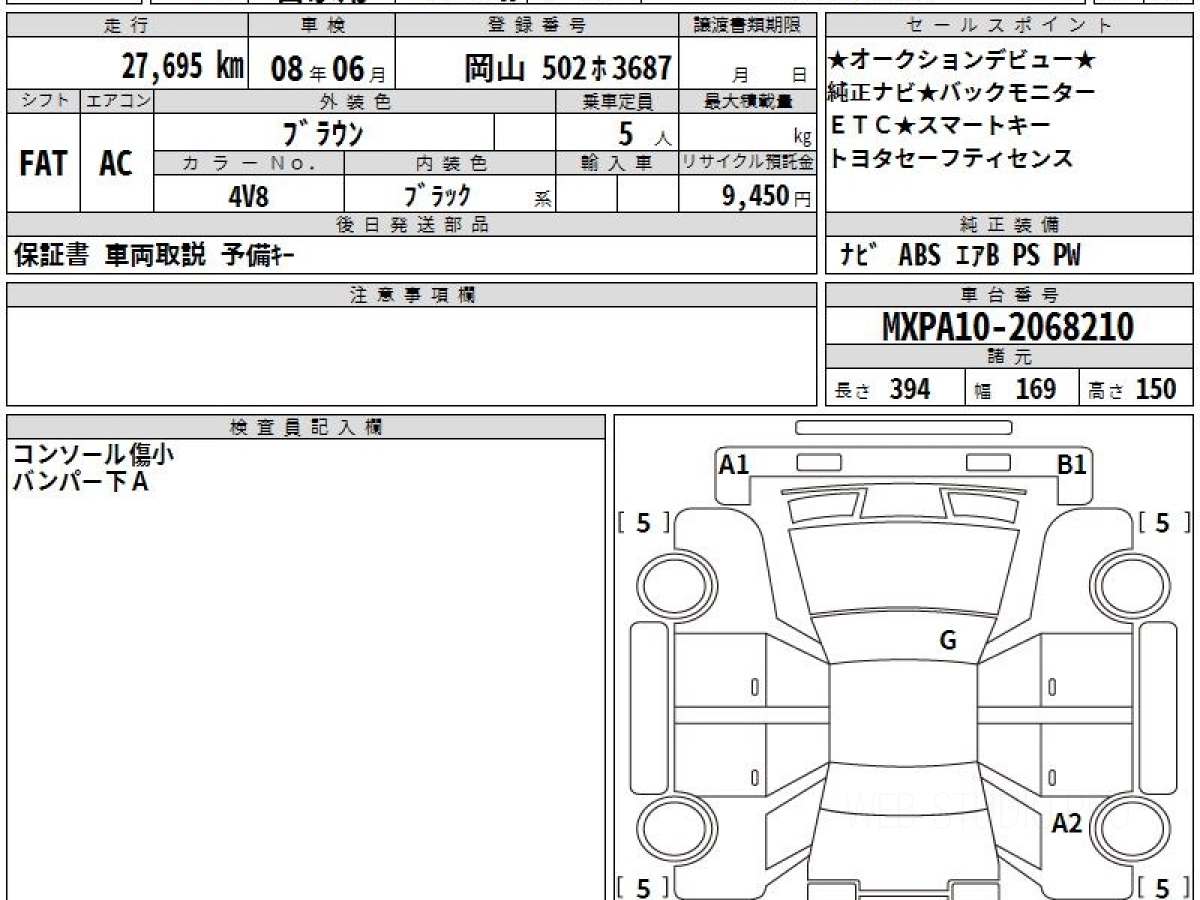Select the G mark on the windshield
The height and width of the screenshot is (900, 1200).
click(x=947, y=641)
